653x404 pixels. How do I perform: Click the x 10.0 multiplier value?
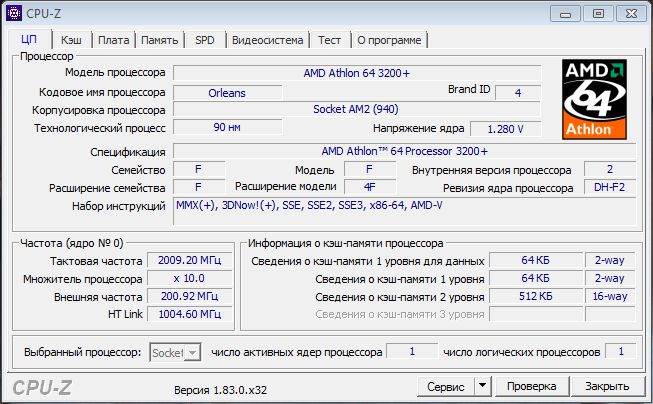[189, 278]
